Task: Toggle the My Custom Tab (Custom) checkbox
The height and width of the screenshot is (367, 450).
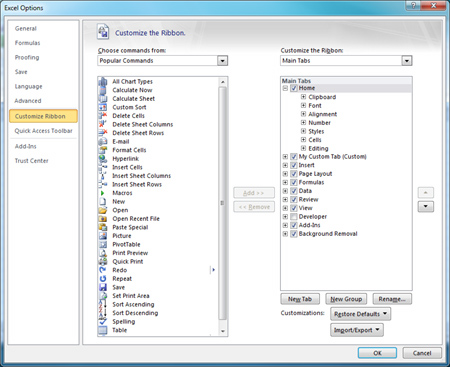Action: tap(294, 157)
